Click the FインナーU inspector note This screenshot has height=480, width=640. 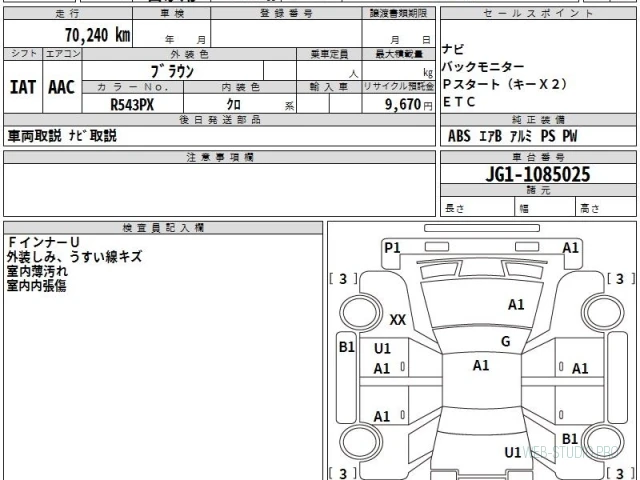43,242
